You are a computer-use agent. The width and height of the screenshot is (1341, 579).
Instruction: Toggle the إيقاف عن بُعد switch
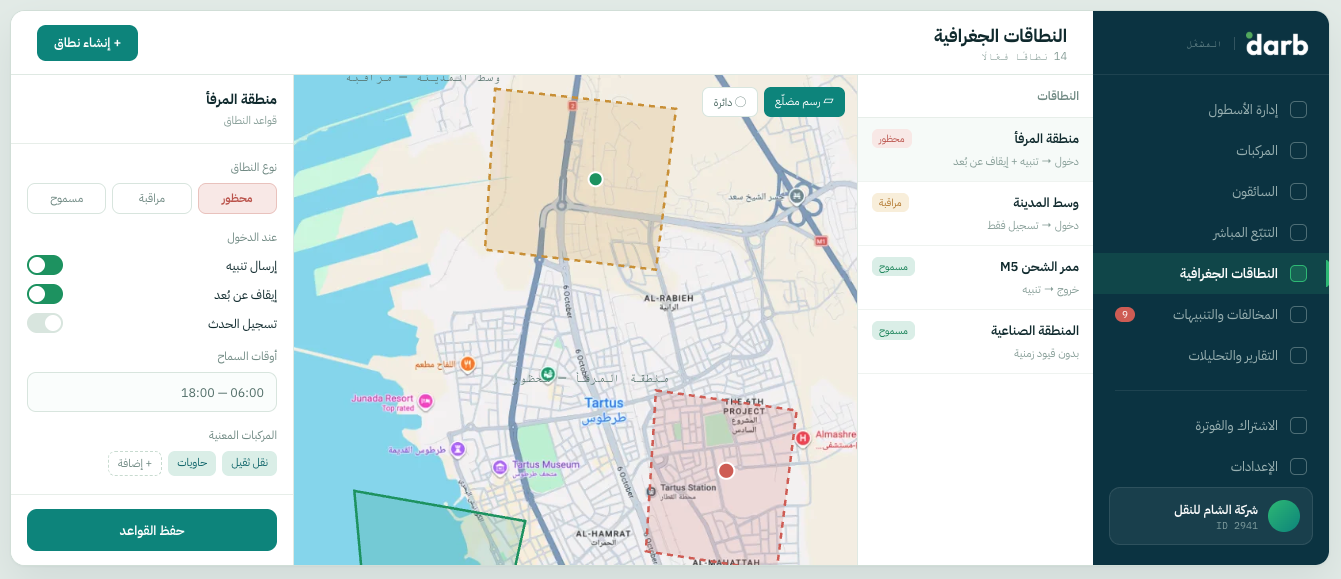[x=45, y=294]
